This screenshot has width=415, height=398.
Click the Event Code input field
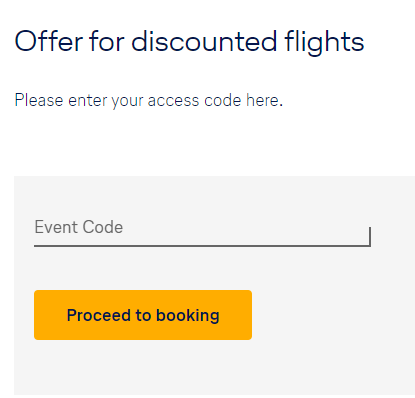click(202, 231)
